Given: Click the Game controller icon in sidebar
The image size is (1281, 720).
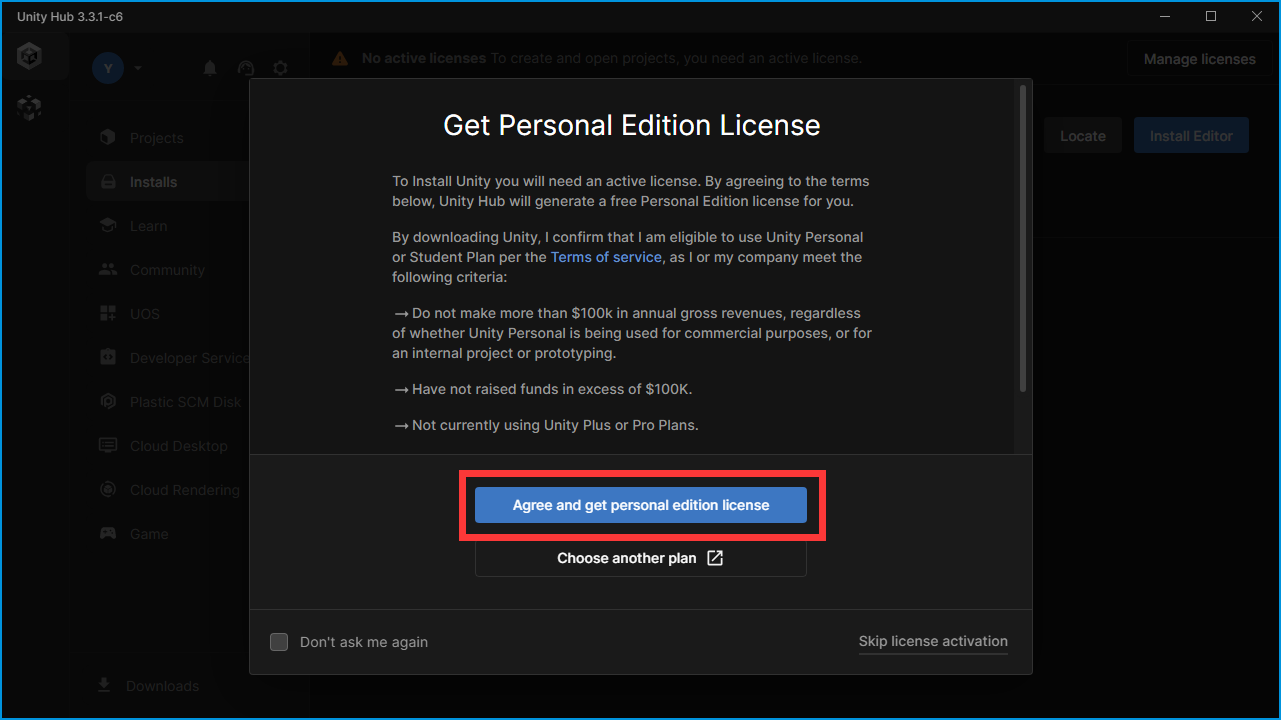Looking at the screenshot, I should pyautogui.click(x=108, y=534).
